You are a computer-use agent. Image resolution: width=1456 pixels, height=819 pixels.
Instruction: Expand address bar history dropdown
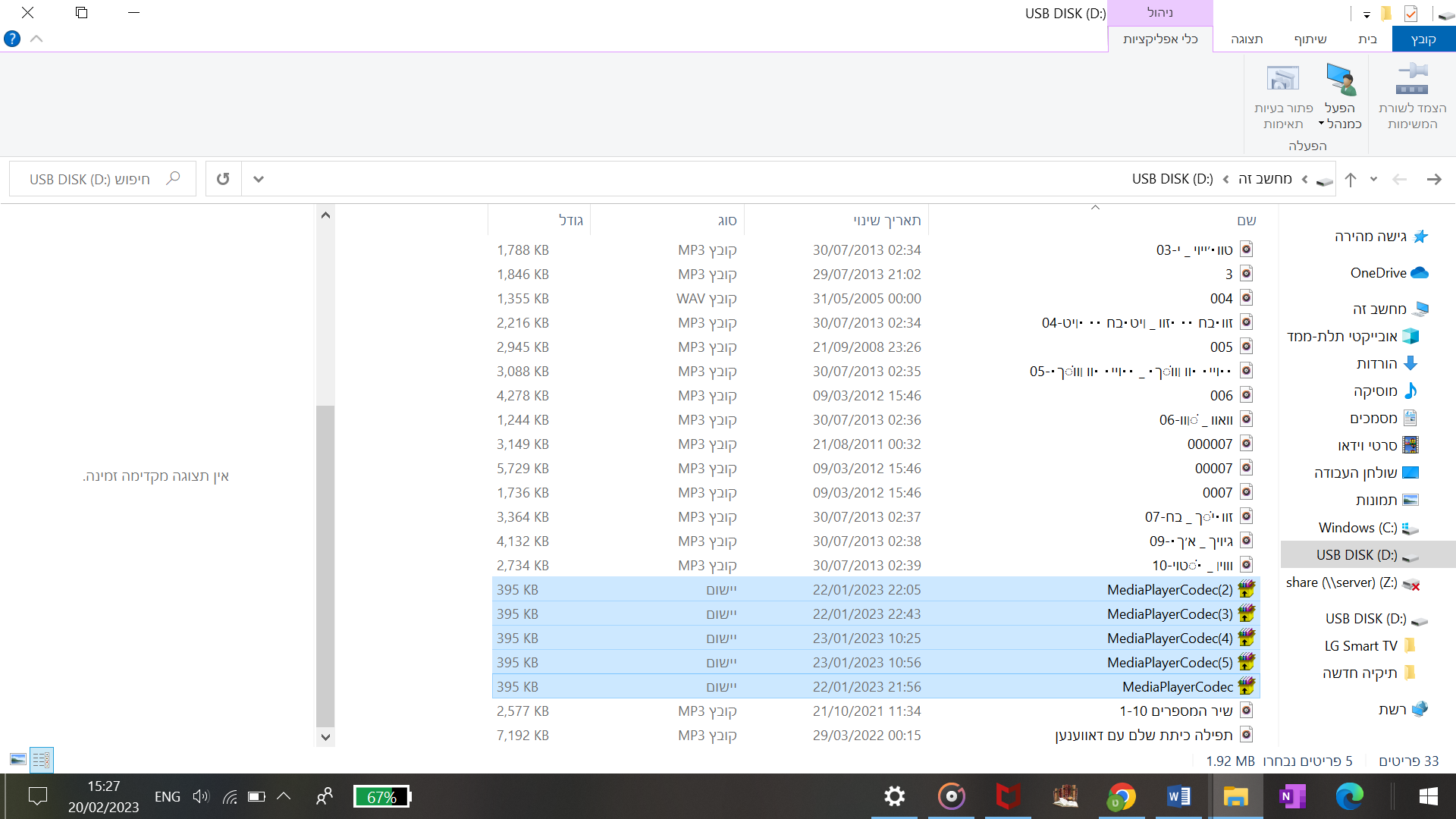[259, 179]
